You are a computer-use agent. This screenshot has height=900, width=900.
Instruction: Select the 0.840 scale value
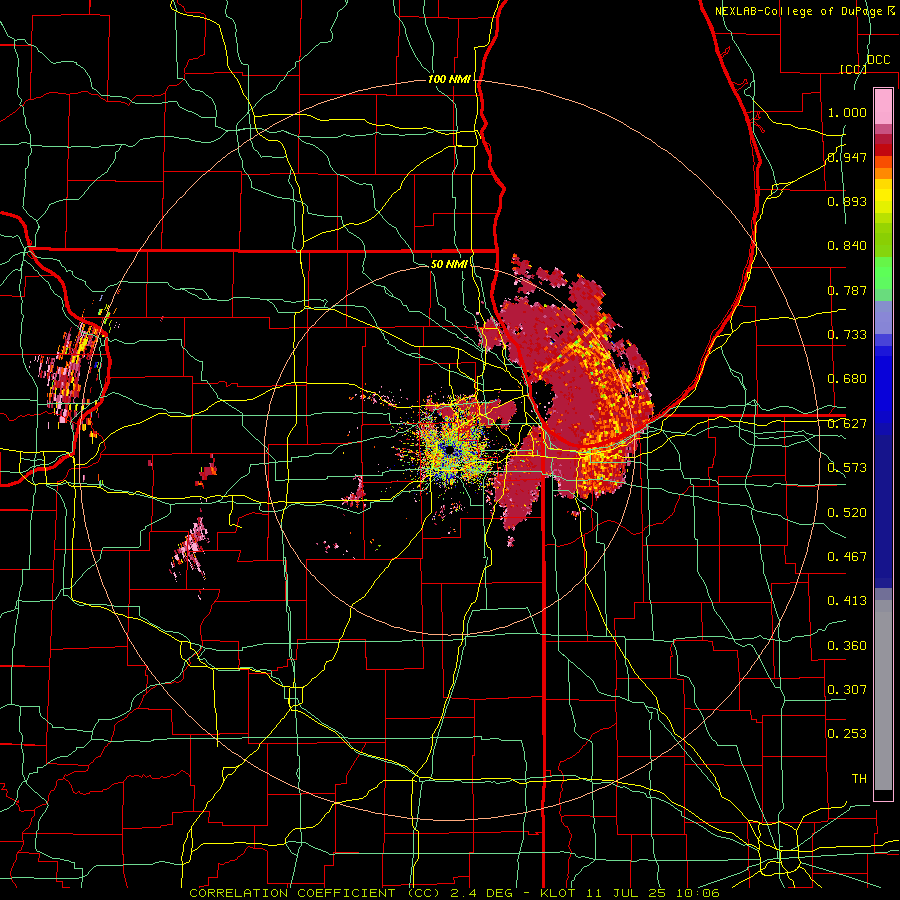point(847,246)
